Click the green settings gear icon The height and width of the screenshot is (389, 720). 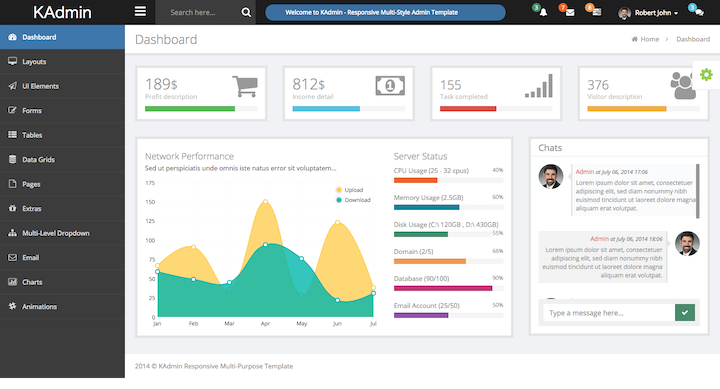tap(706, 74)
